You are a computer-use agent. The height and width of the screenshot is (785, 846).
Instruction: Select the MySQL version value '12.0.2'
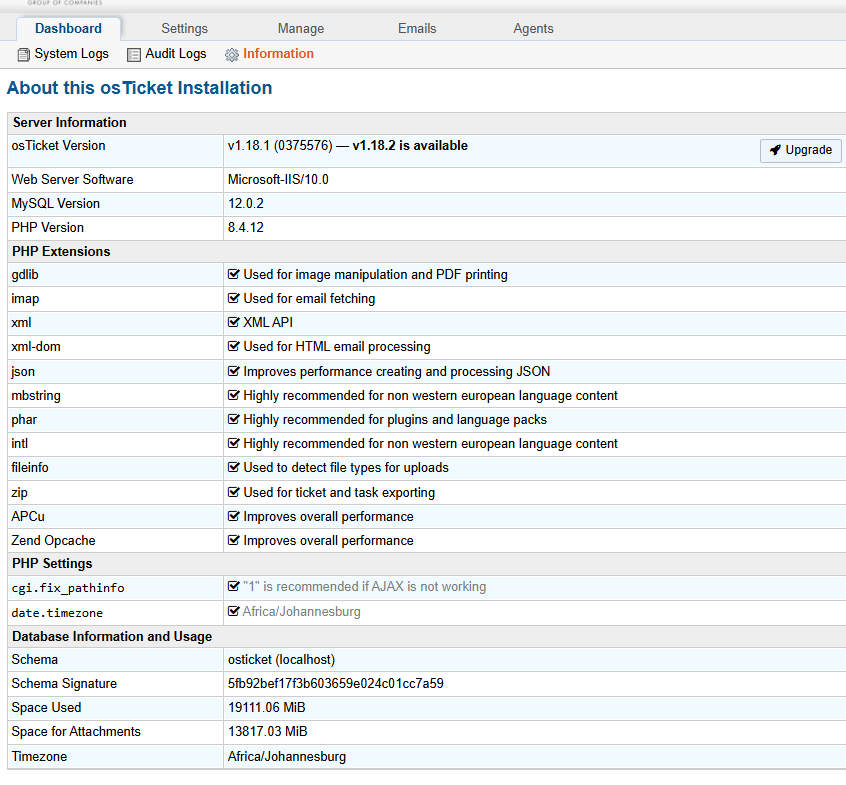point(245,204)
